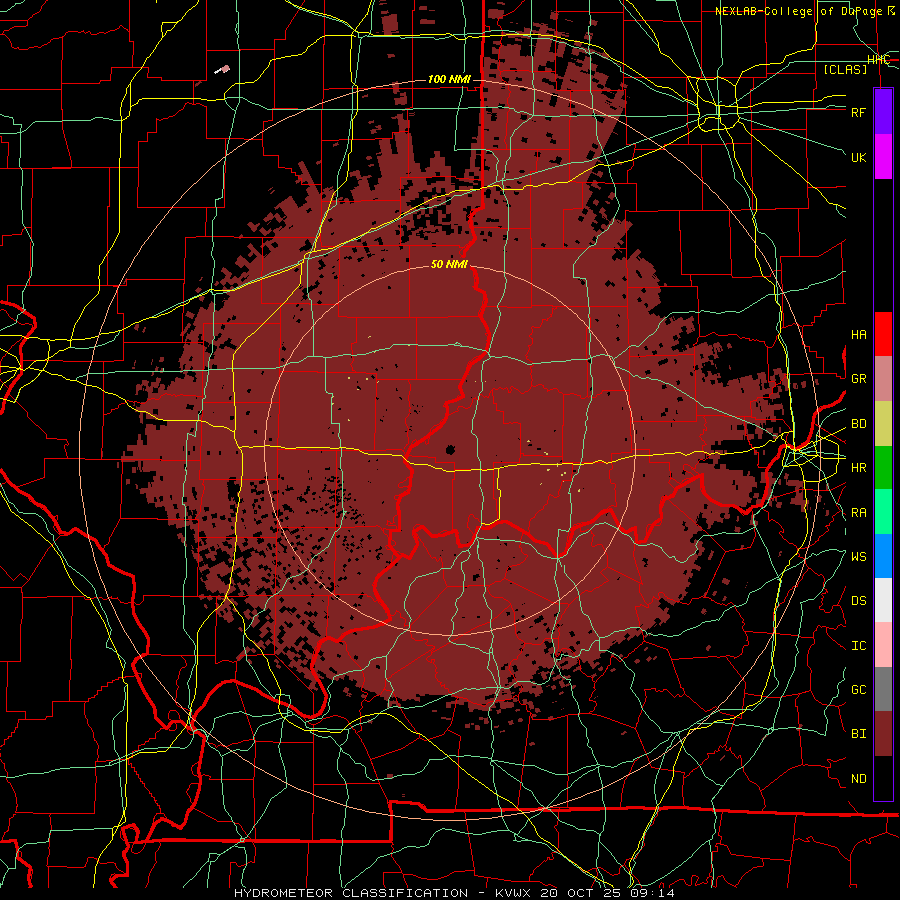Viewport: 900px width, 900px height.
Task: Click the 'RA' legend label
Action: [858, 513]
